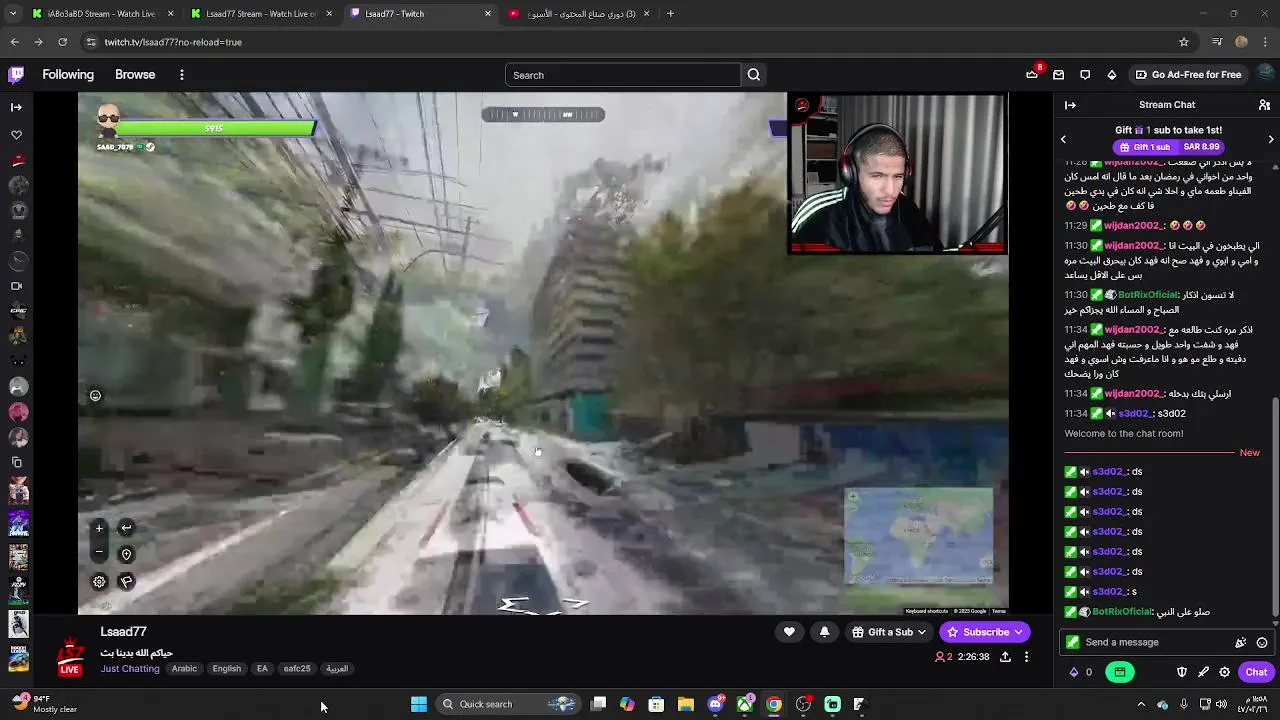Reload the page in browser
This screenshot has width=1280, height=720.
pos(62,42)
